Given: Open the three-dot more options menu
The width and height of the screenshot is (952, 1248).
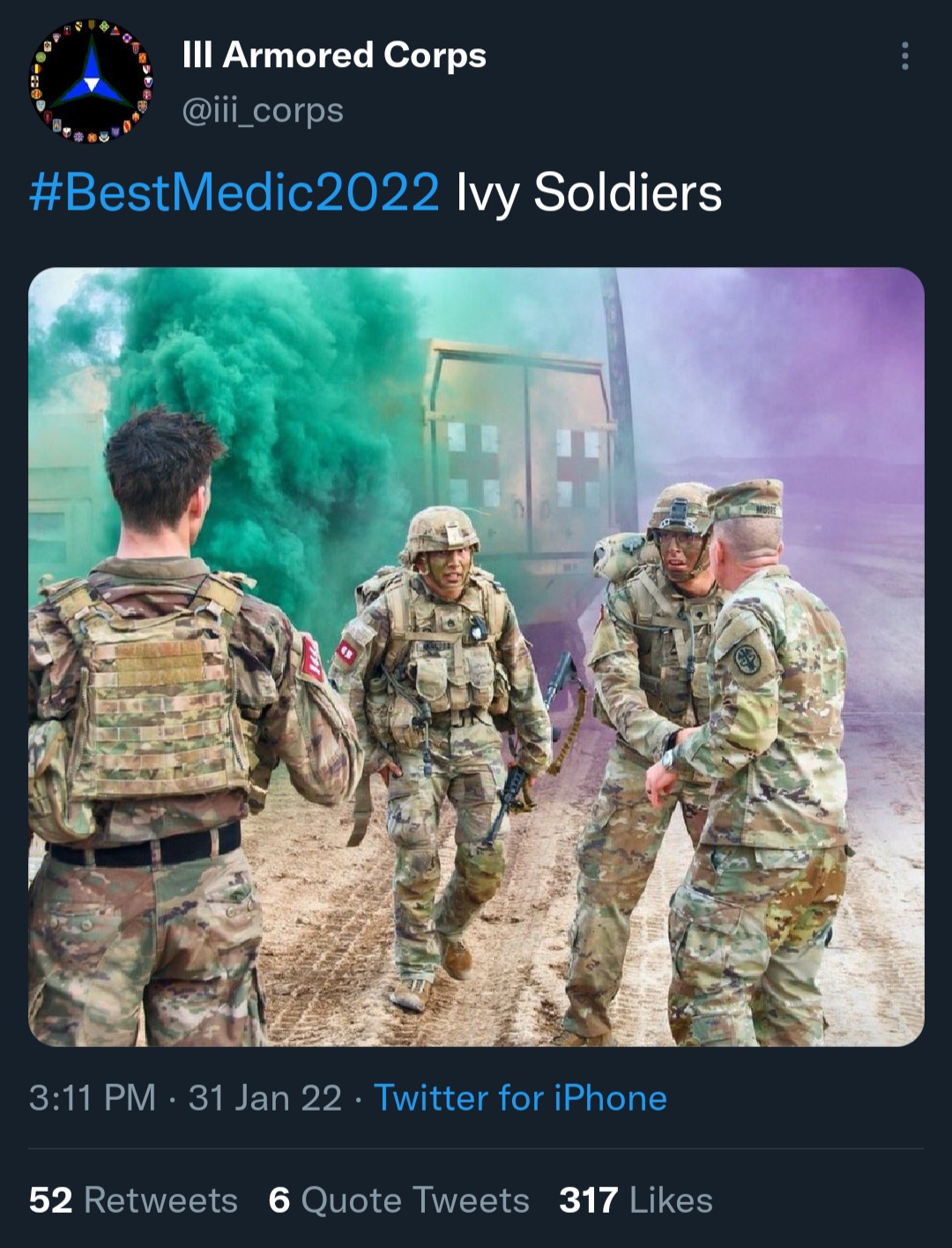Looking at the screenshot, I should pyautogui.click(x=904, y=56).
